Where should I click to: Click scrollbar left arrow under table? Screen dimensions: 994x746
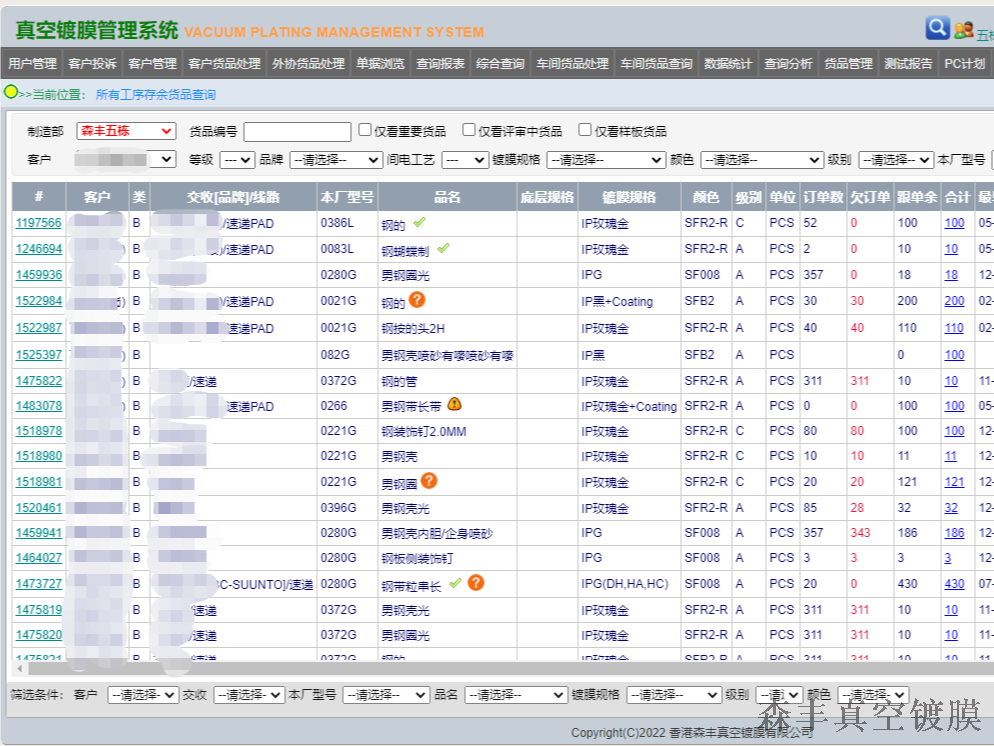[20, 668]
